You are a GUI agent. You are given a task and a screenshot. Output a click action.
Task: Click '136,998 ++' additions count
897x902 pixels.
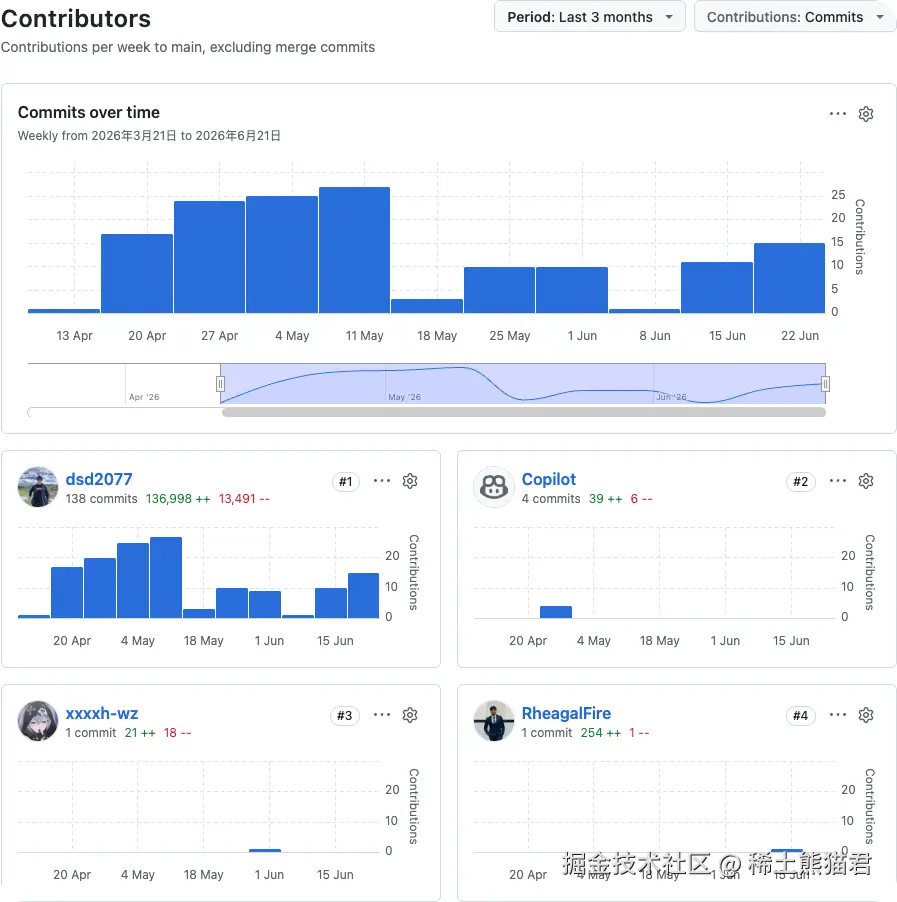coord(178,499)
